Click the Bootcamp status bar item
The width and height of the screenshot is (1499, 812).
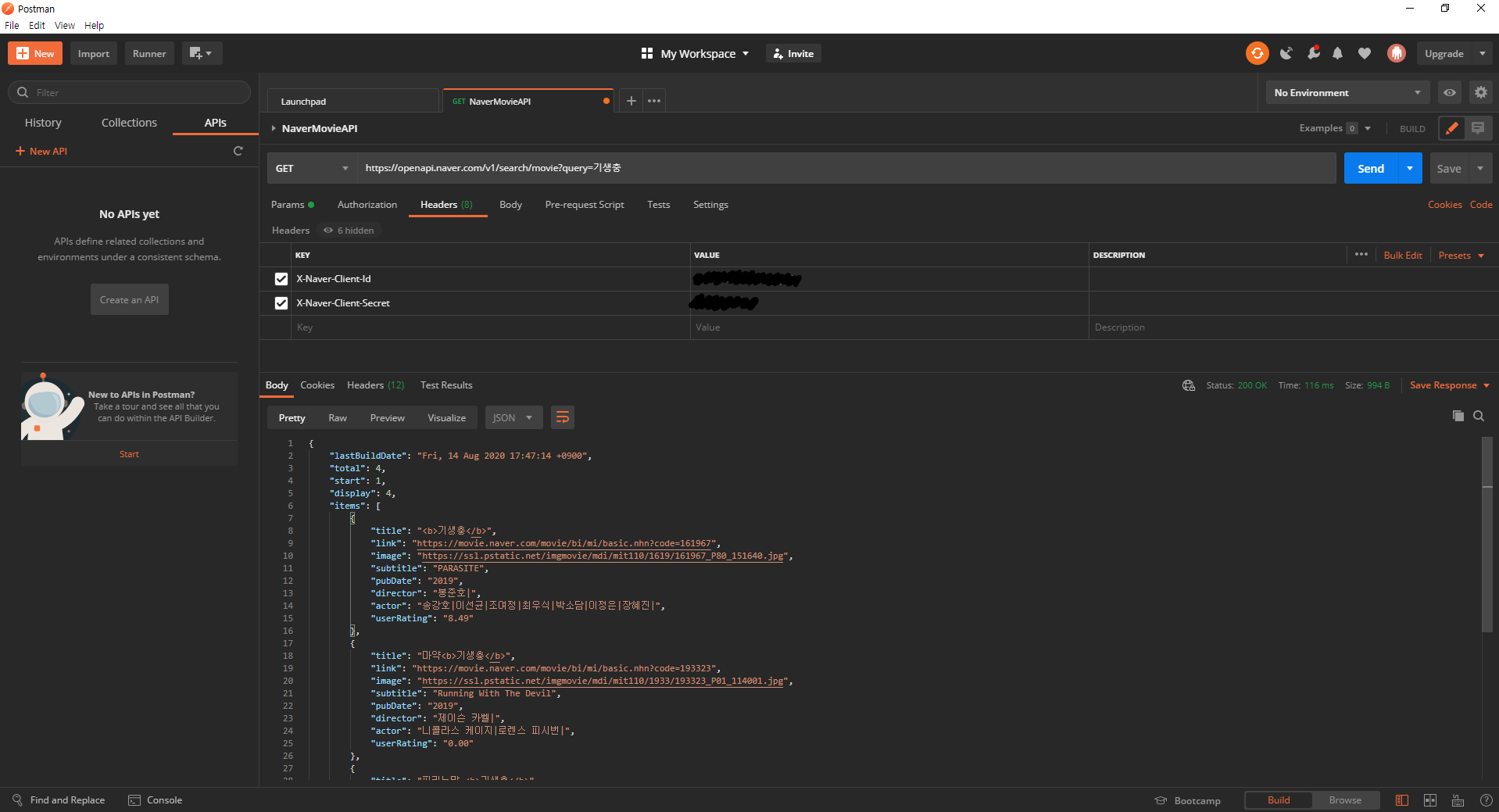click(1188, 800)
